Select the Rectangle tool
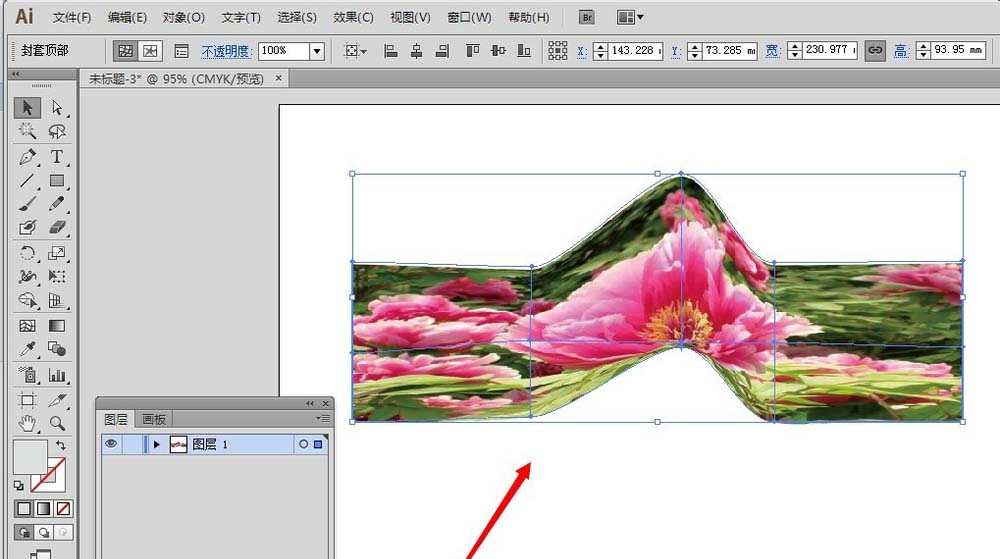The width and height of the screenshot is (1000, 559). click(x=57, y=181)
